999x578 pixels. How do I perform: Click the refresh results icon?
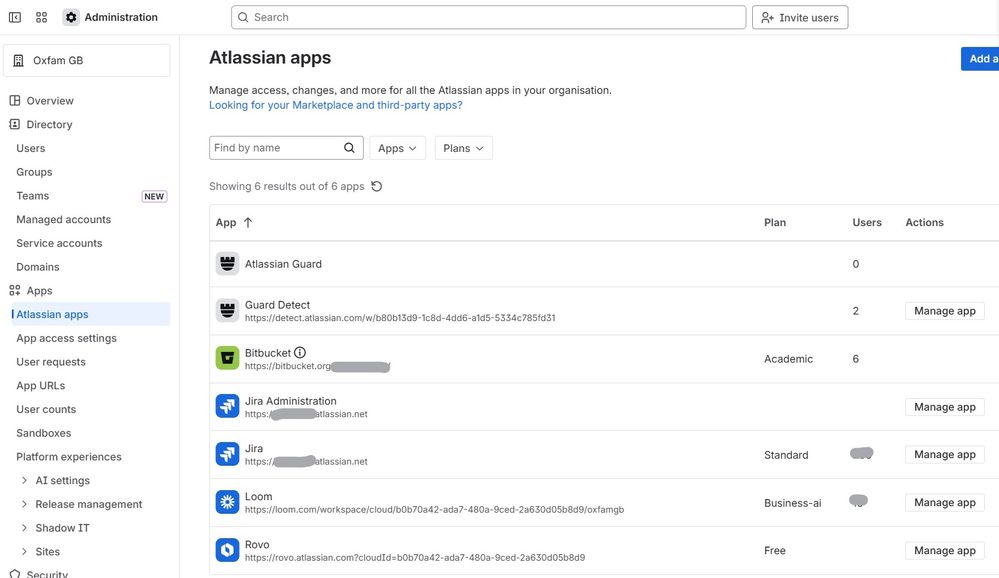click(x=377, y=186)
